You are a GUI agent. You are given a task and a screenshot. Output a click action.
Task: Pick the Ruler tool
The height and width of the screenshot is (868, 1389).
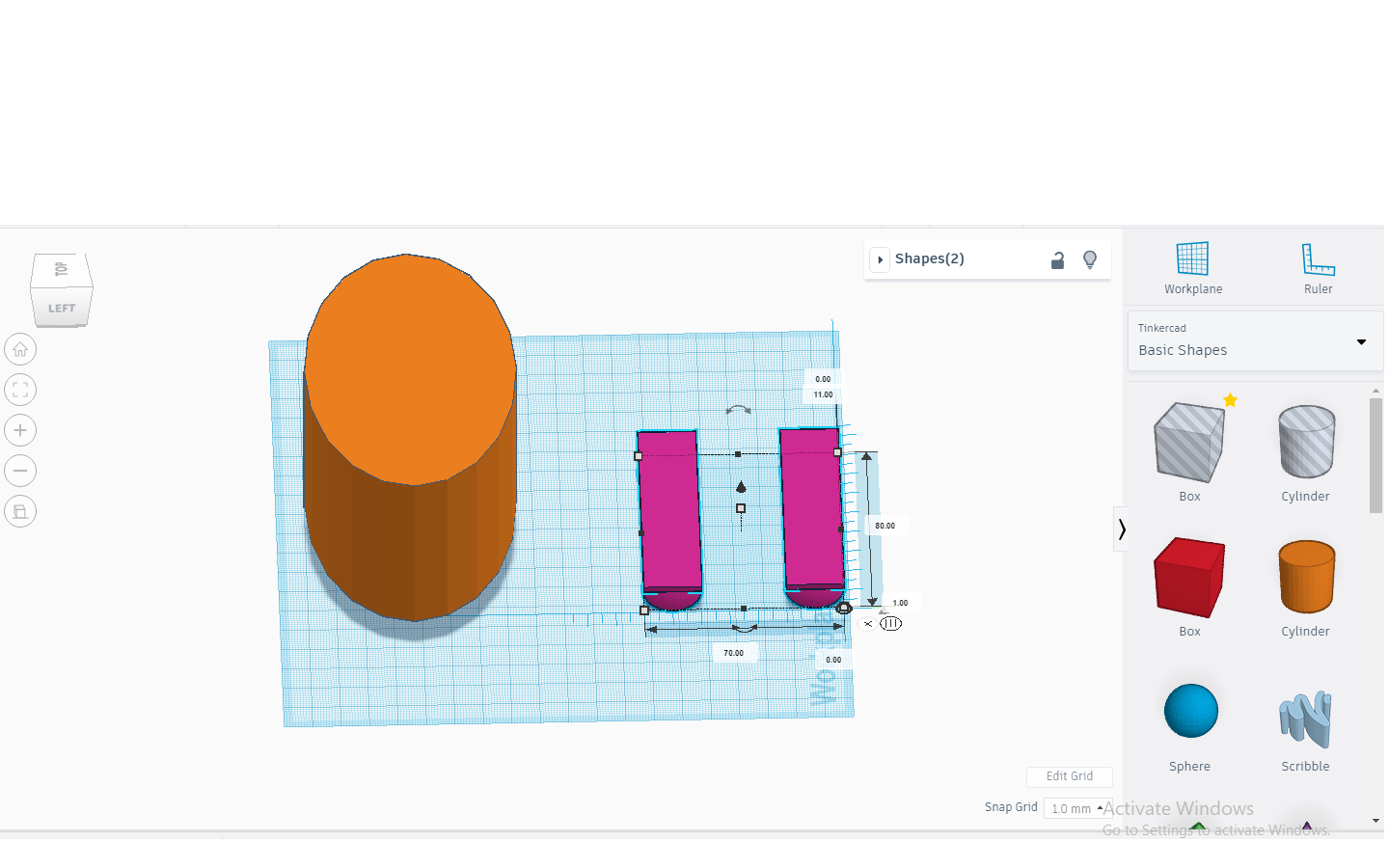1318,268
